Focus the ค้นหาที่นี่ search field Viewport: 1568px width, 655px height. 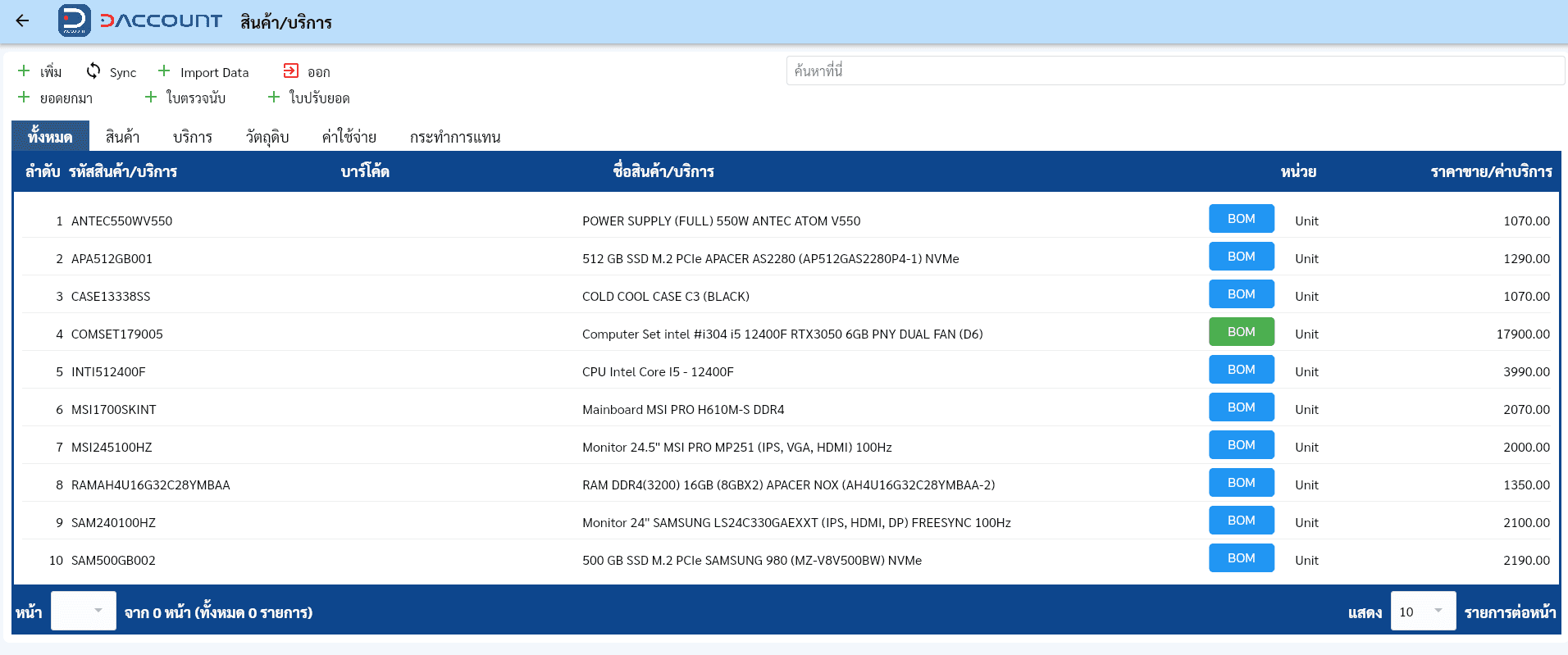(1175, 71)
